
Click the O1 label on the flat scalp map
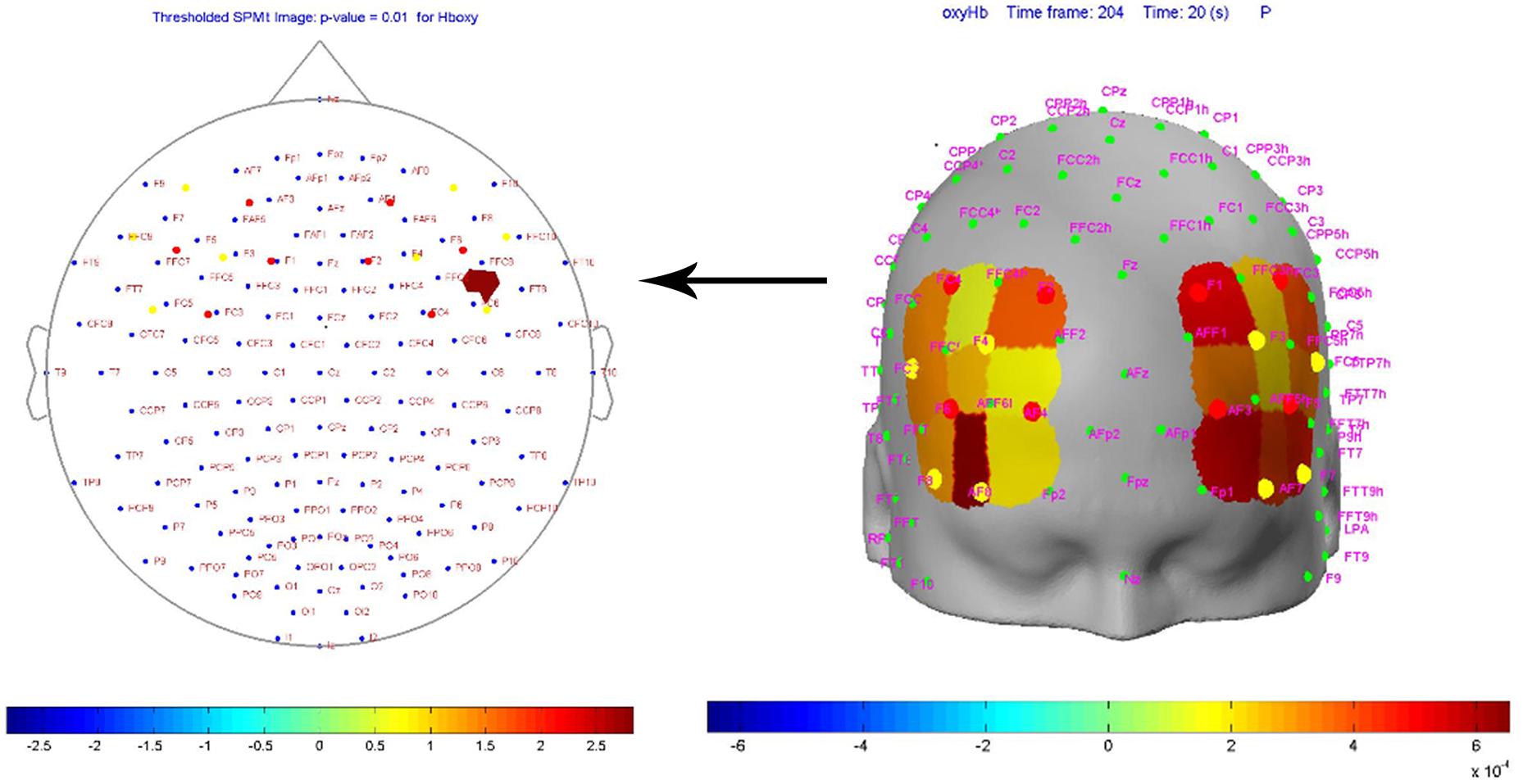point(292,587)
